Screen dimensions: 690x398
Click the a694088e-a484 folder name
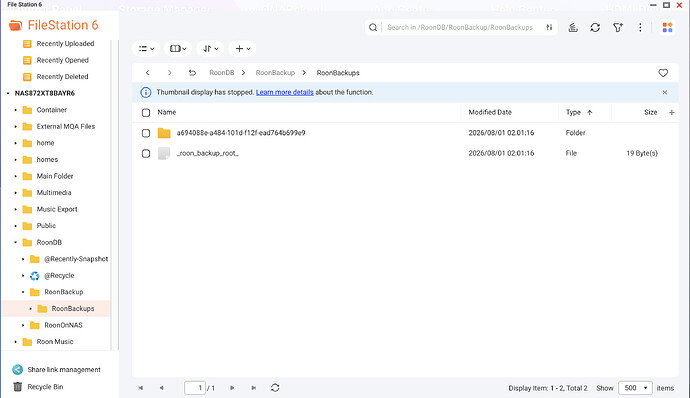tap(241, 133)
